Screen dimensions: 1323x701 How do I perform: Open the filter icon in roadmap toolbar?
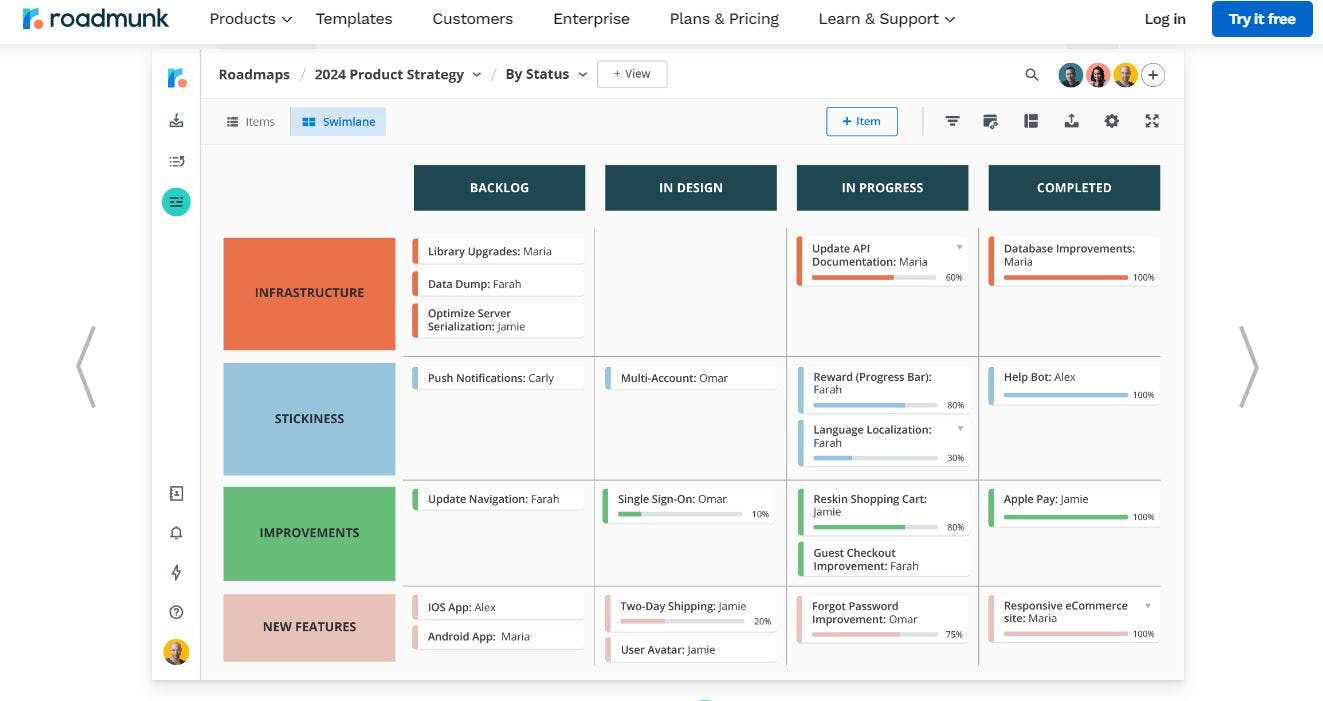[x=952, y=121]
